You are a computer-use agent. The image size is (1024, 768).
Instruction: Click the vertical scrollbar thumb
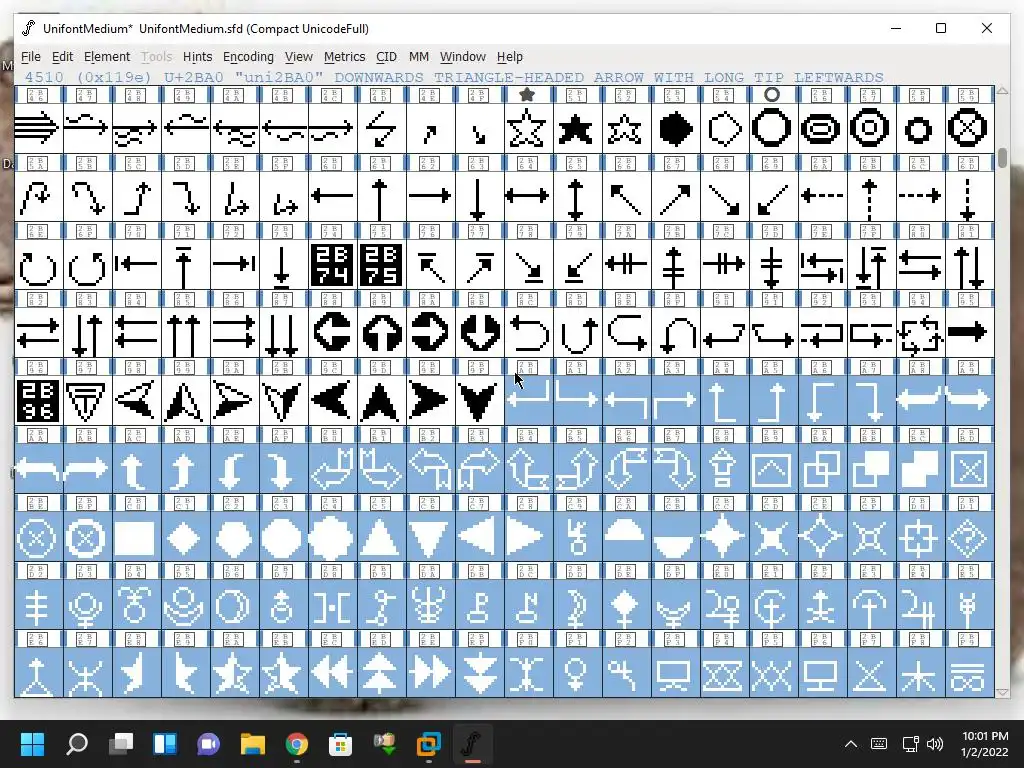tap(1002, 157)
